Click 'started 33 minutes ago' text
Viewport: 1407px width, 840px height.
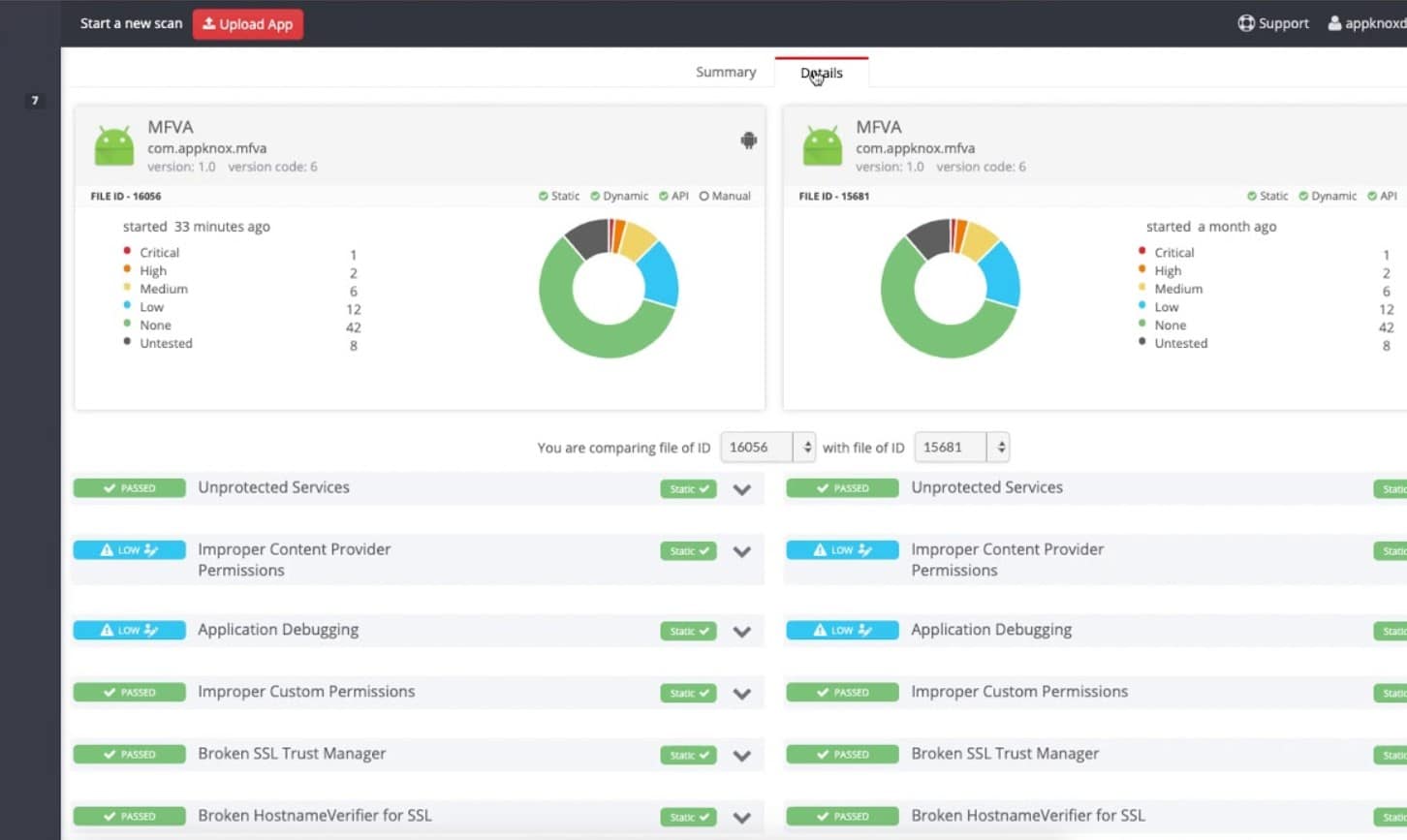coord(197,227)
